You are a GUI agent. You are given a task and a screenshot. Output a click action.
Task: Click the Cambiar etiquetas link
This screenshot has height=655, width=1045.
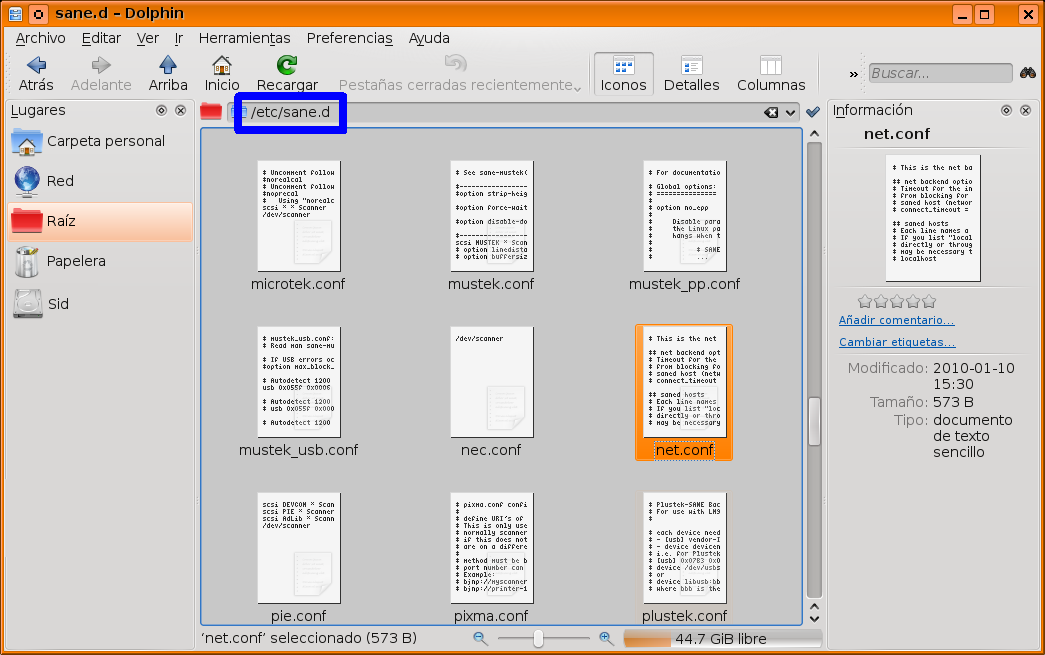(x=897, y=342)
